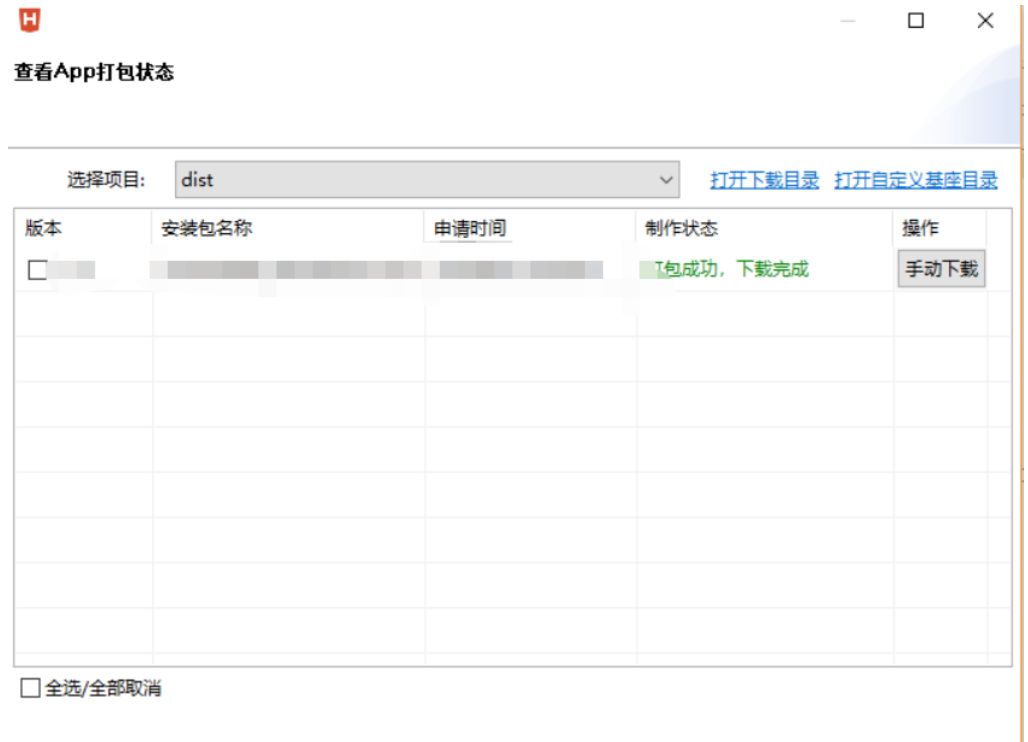Viewport: 1028px width, 742px height.
Task: Open the 打开下载目录 link
Action: click(764, 180)
